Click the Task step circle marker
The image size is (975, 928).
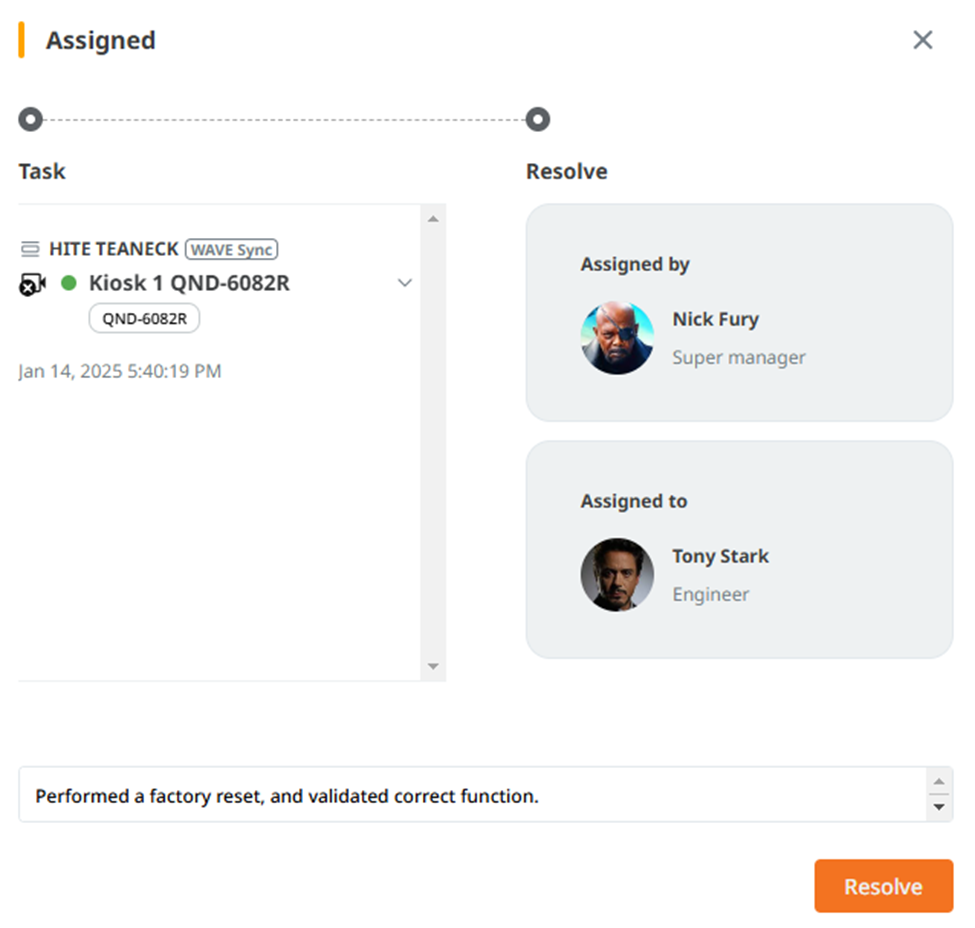(30, 119)
